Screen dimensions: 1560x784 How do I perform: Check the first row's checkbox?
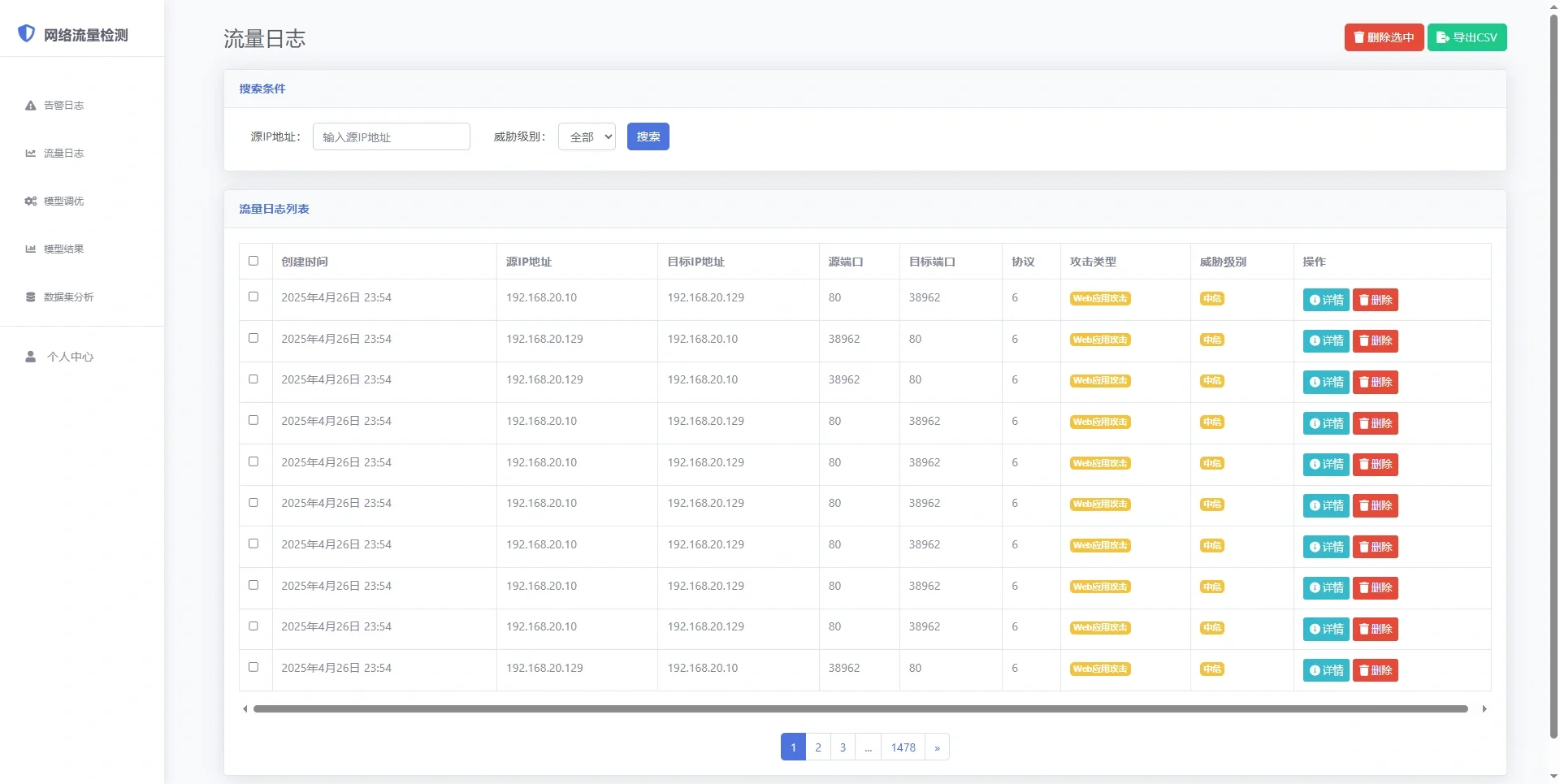pyautogui.click(x=253, y=297)
